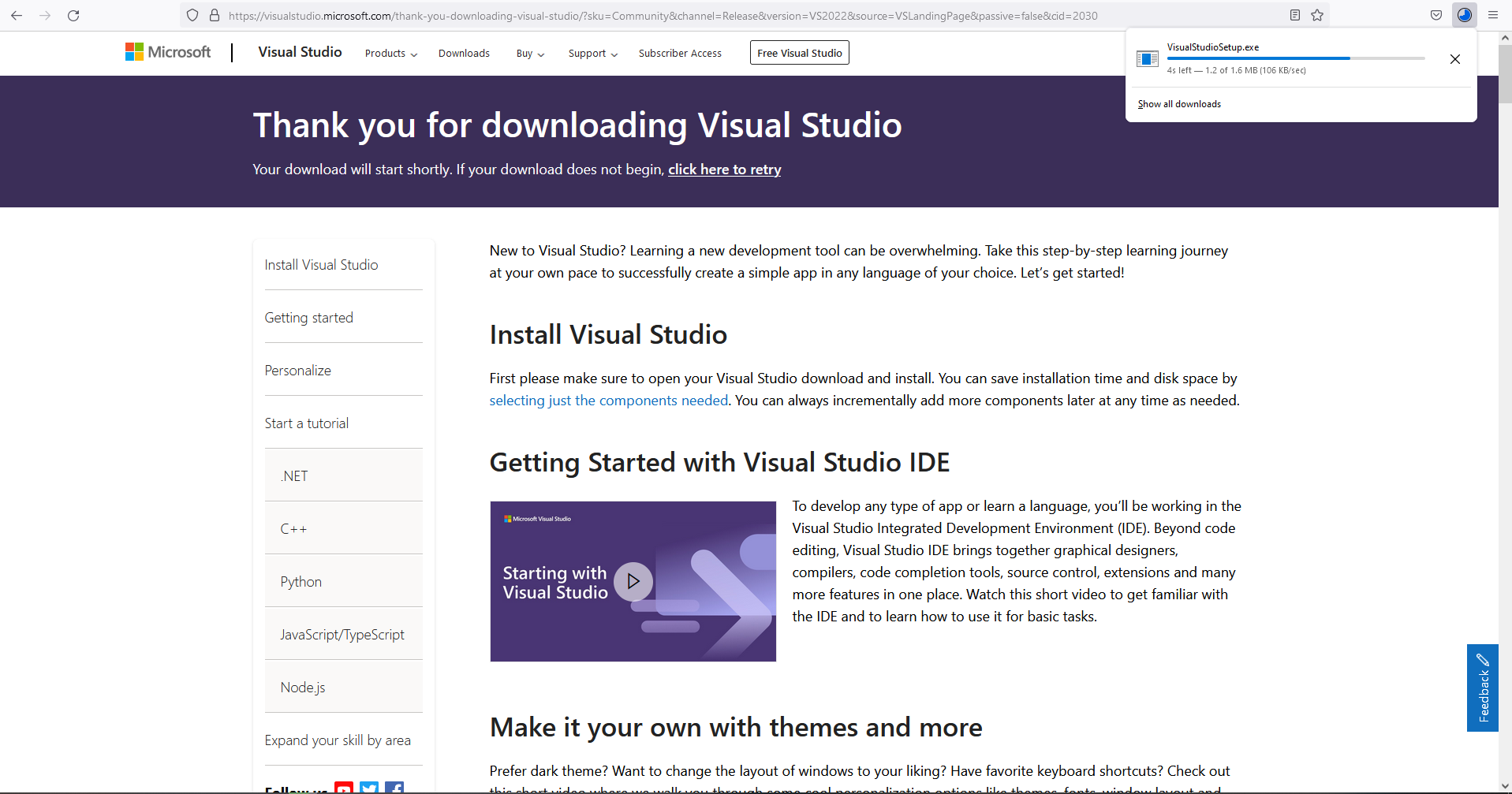
Task: Click the browser back arrow
Action: point(17,15)
